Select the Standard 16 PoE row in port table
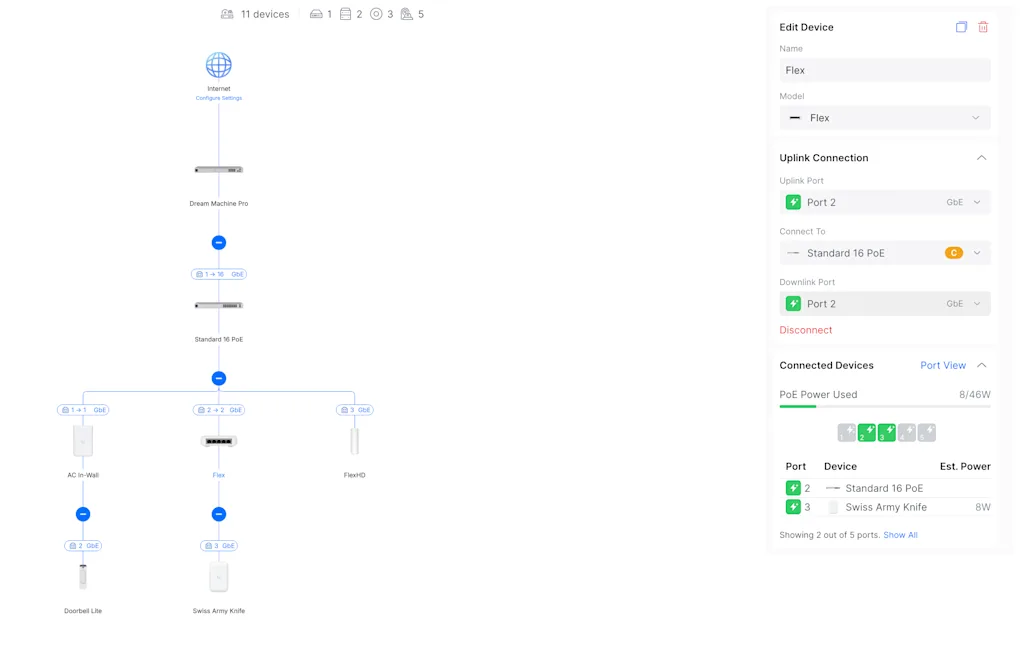Screen dimensions: 1024x657 click(885, 488)
